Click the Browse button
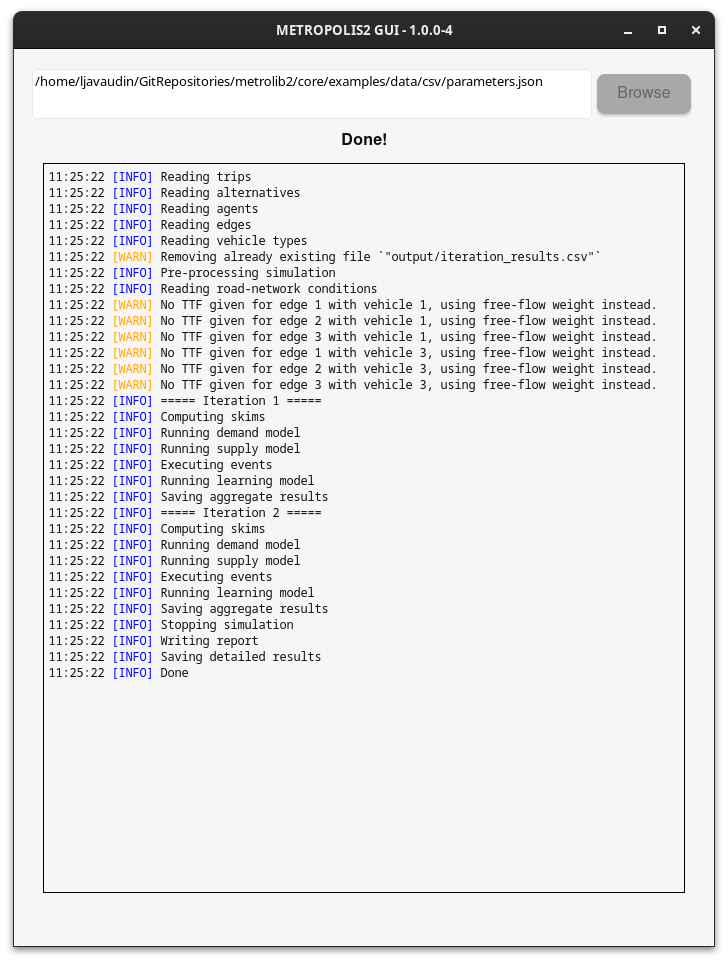Screen dimensions: 728x963 [643, 93]
